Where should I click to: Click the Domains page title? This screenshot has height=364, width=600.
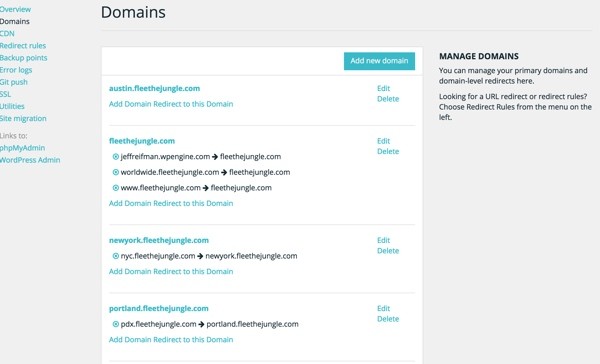(133, 12)
